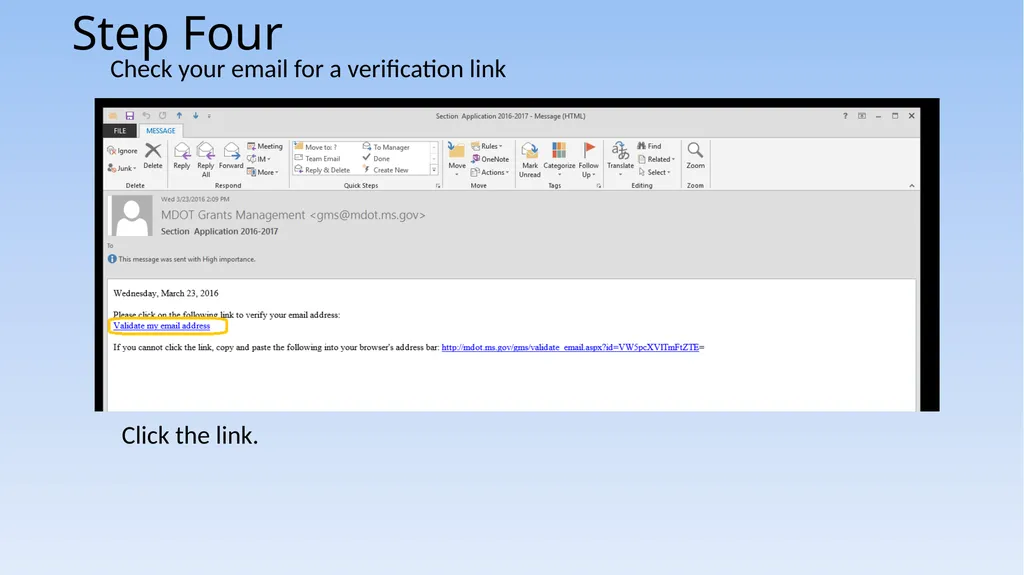
Task: Click the subject Section Application 2016-2017
Action: point(219,231)
